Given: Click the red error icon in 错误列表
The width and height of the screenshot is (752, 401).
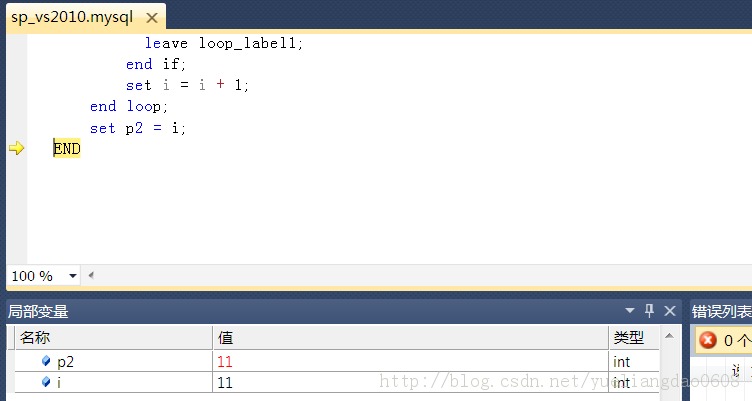Looking at the screenshot, I should 708,340.
